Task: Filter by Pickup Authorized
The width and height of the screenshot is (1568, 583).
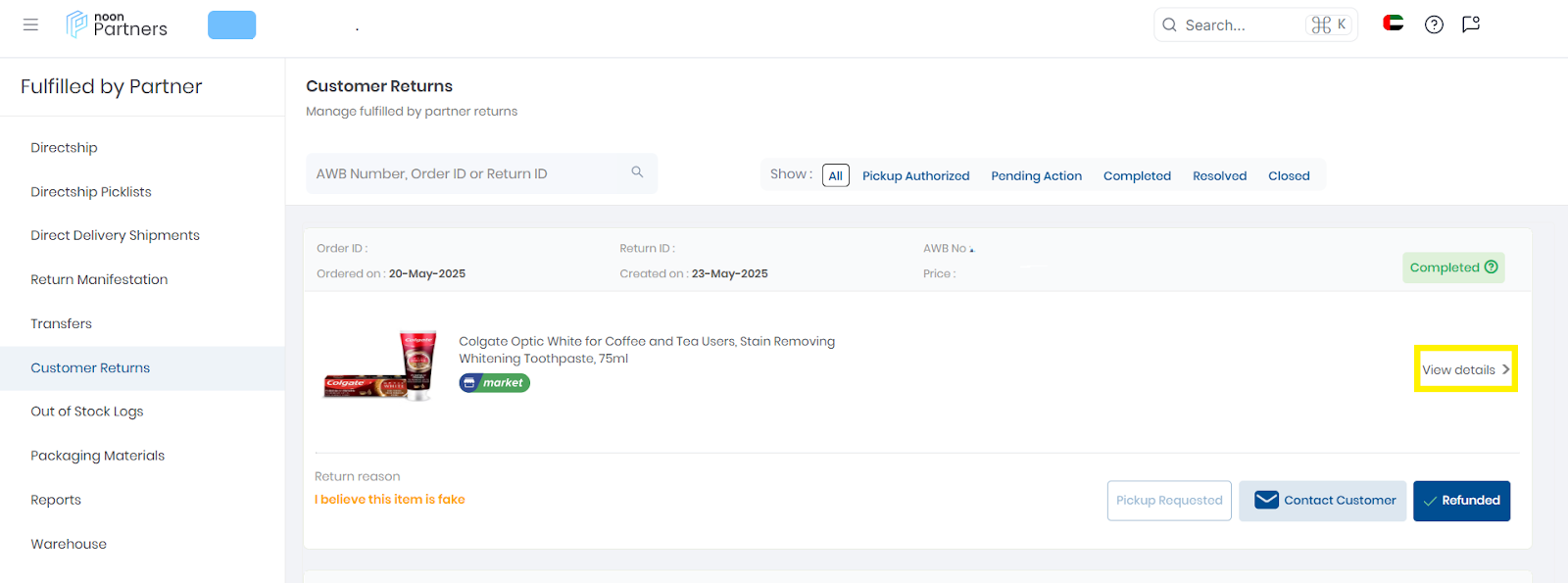Action: click(916, 176)
